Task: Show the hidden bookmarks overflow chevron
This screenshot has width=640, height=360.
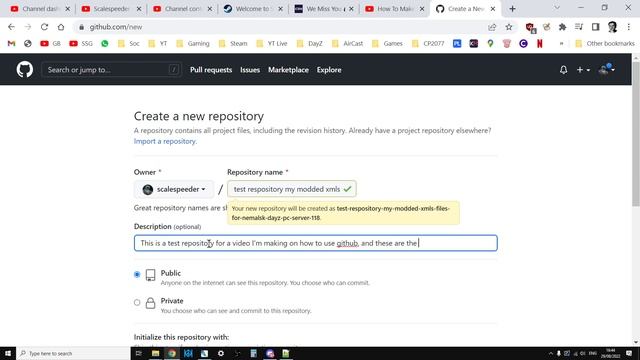Action: pos(561,43)
